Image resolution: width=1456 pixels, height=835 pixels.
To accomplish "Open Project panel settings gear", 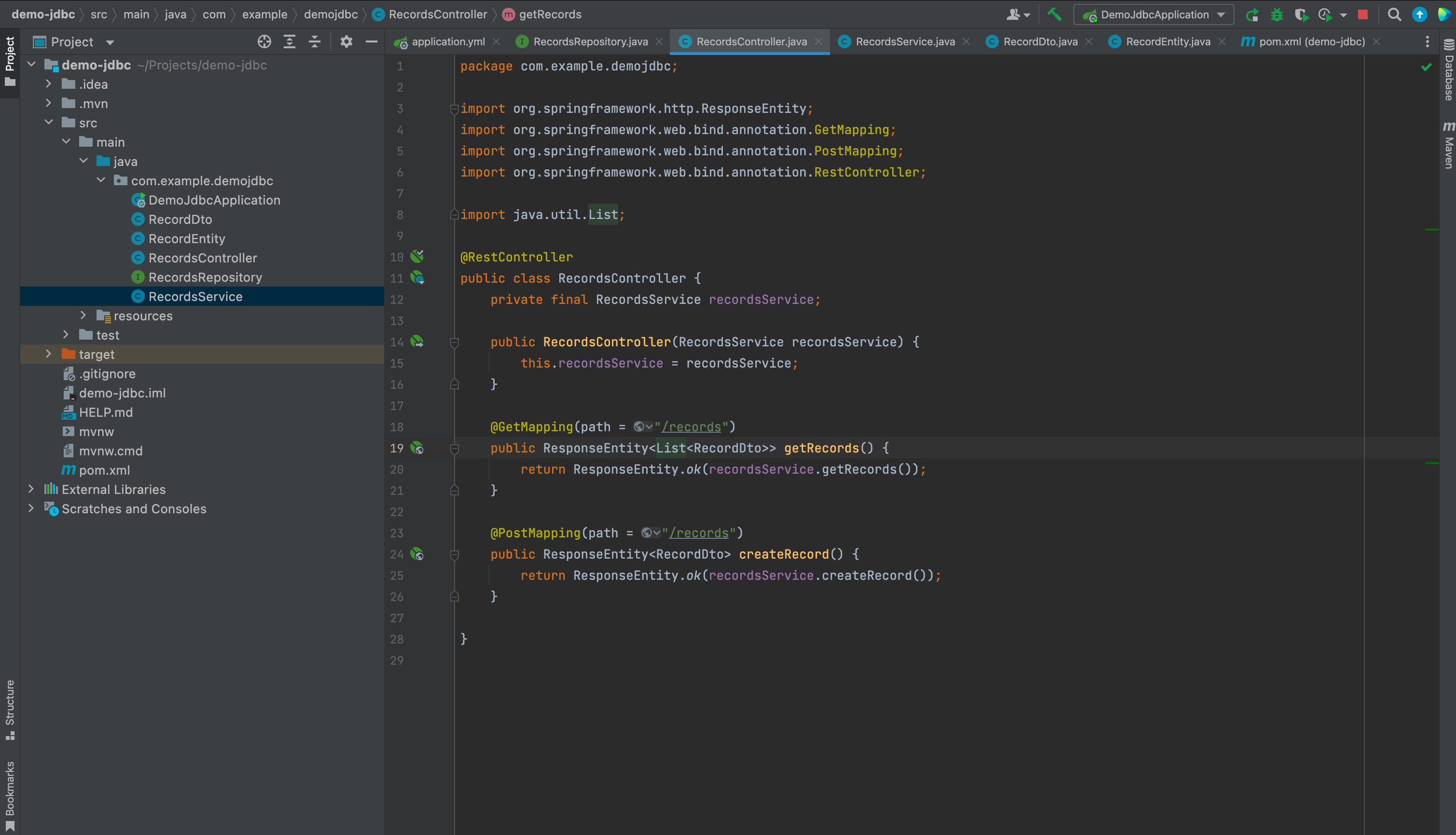I will pos(346,41).
